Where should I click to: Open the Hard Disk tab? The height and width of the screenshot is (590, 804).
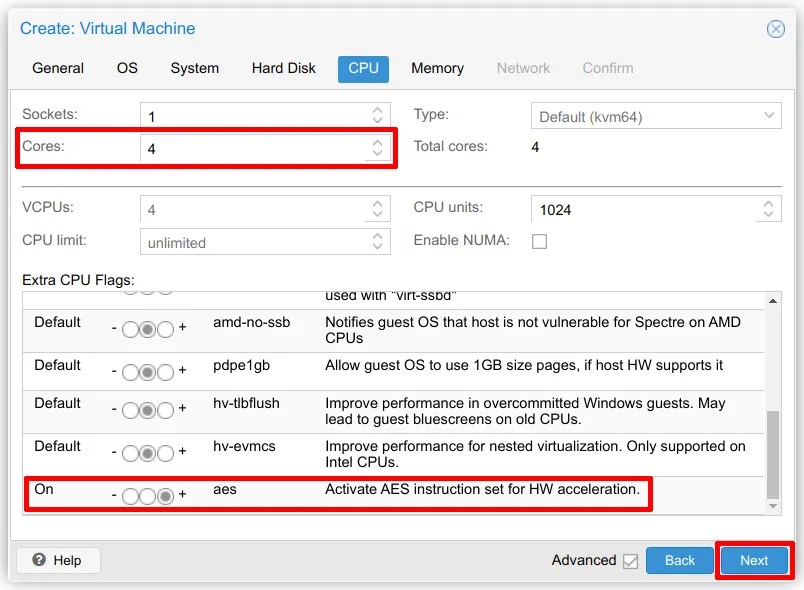pos(283,68)
